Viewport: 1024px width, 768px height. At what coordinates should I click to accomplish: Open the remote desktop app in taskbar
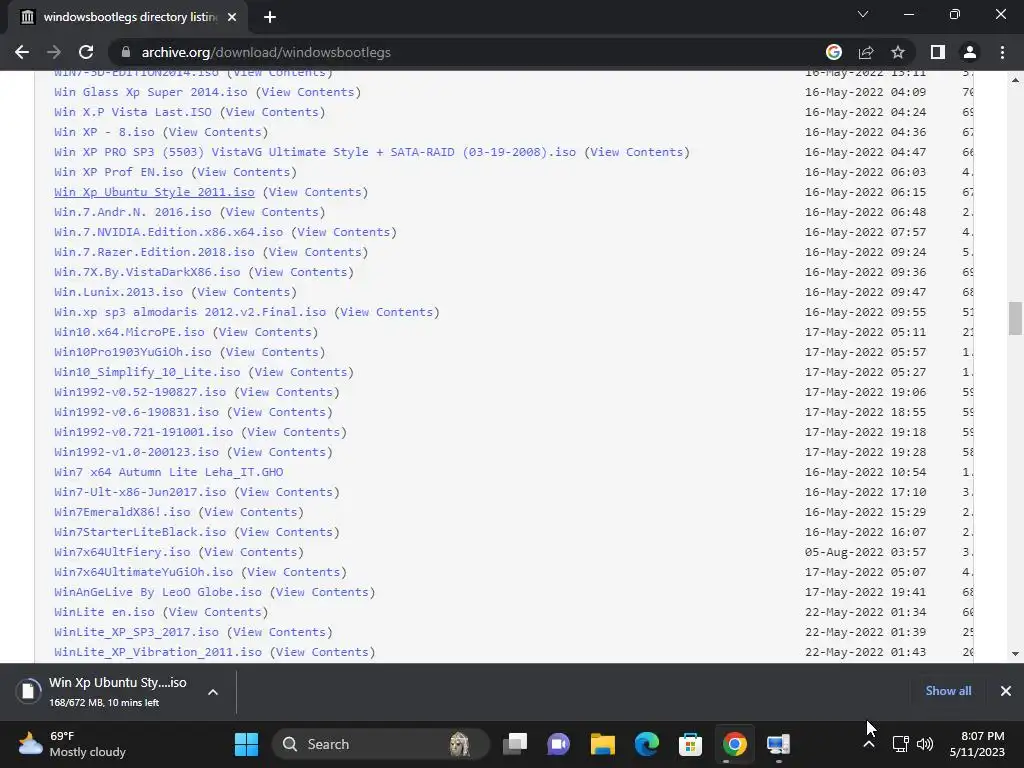778,744
